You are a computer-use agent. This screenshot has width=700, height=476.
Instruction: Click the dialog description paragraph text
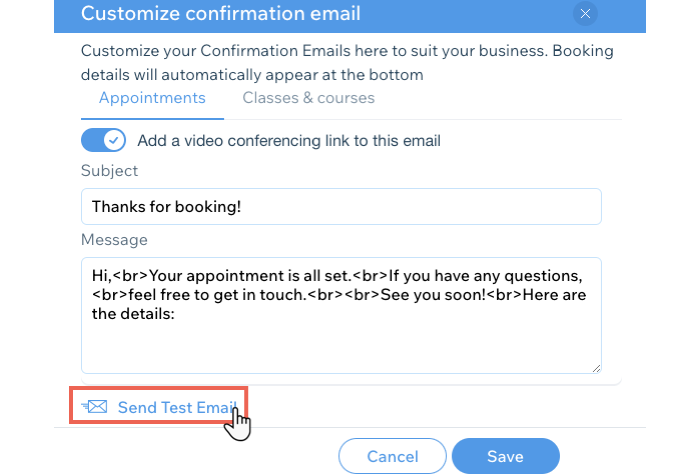(x=347, y=63)
